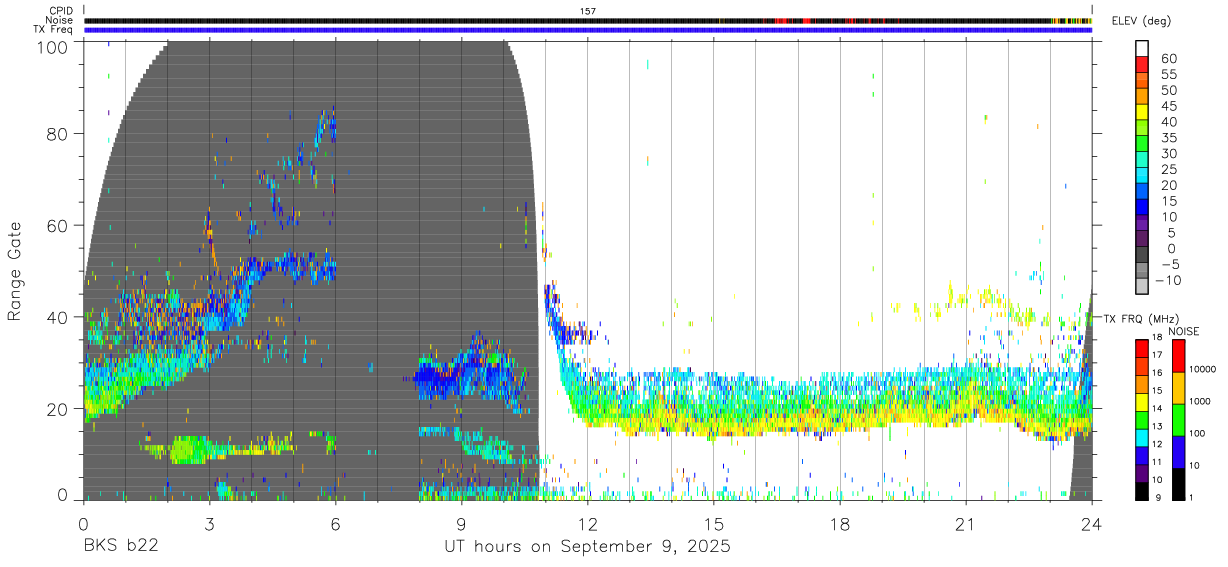This screenshot has height=567, width=1228.
Task: Click the CPID label at top left
Action: tap(60, 11)
